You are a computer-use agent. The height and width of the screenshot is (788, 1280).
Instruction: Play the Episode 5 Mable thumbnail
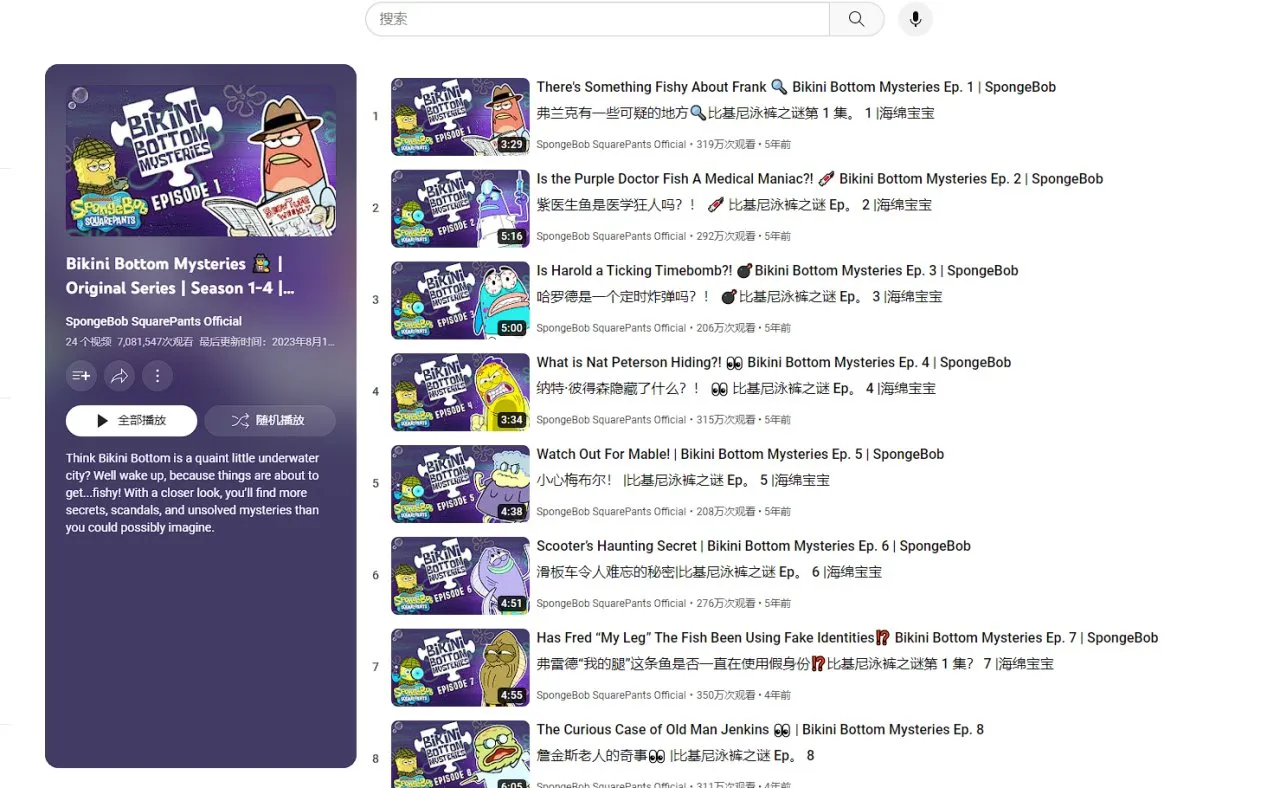click(x=460, y=484)
